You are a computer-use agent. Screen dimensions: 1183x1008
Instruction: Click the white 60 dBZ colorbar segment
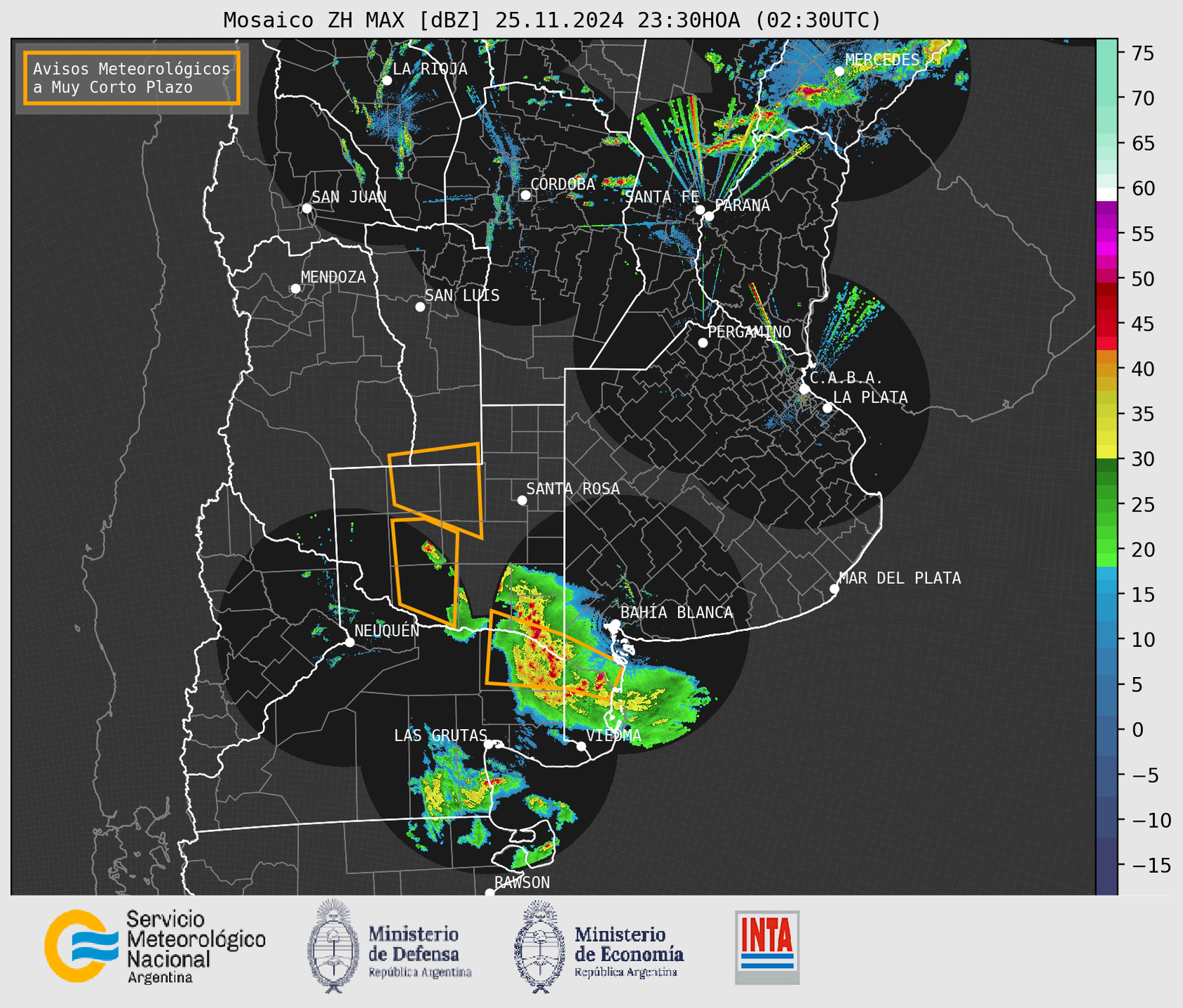click(x=1107, y=194)
